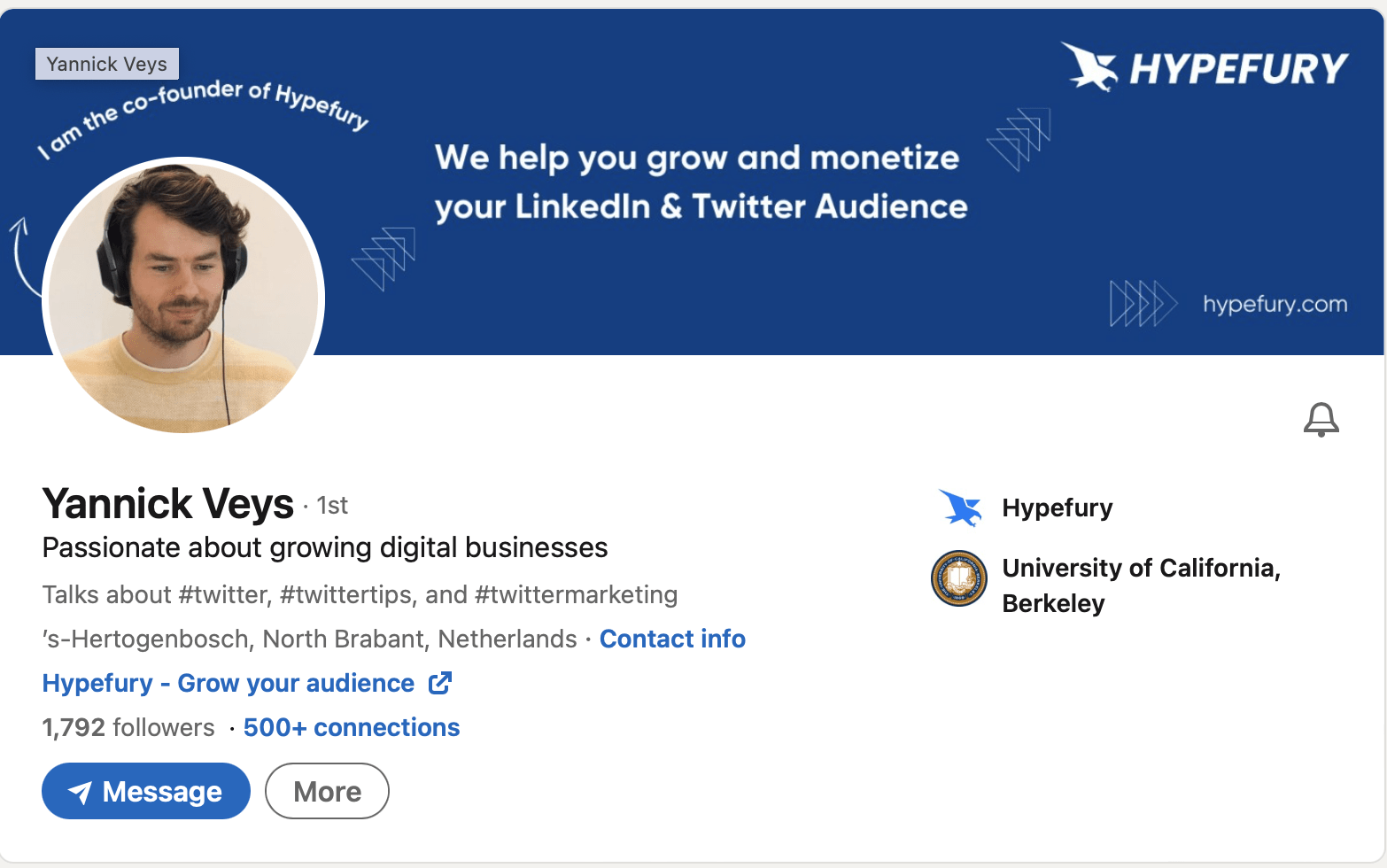Viewport: 1387px width, 868px height.
Task: Expand Contact info details
Action: 672,639
